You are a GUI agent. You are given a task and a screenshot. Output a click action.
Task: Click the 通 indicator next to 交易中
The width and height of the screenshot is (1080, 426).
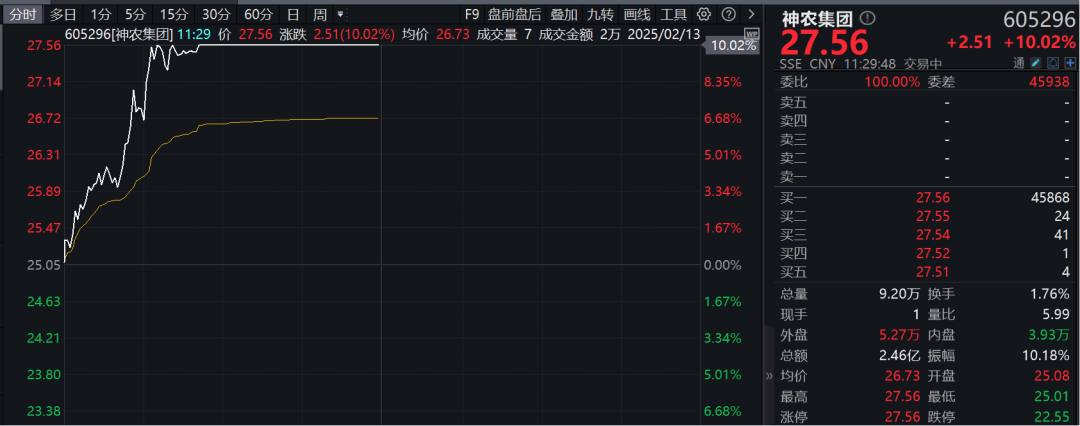1019,63
